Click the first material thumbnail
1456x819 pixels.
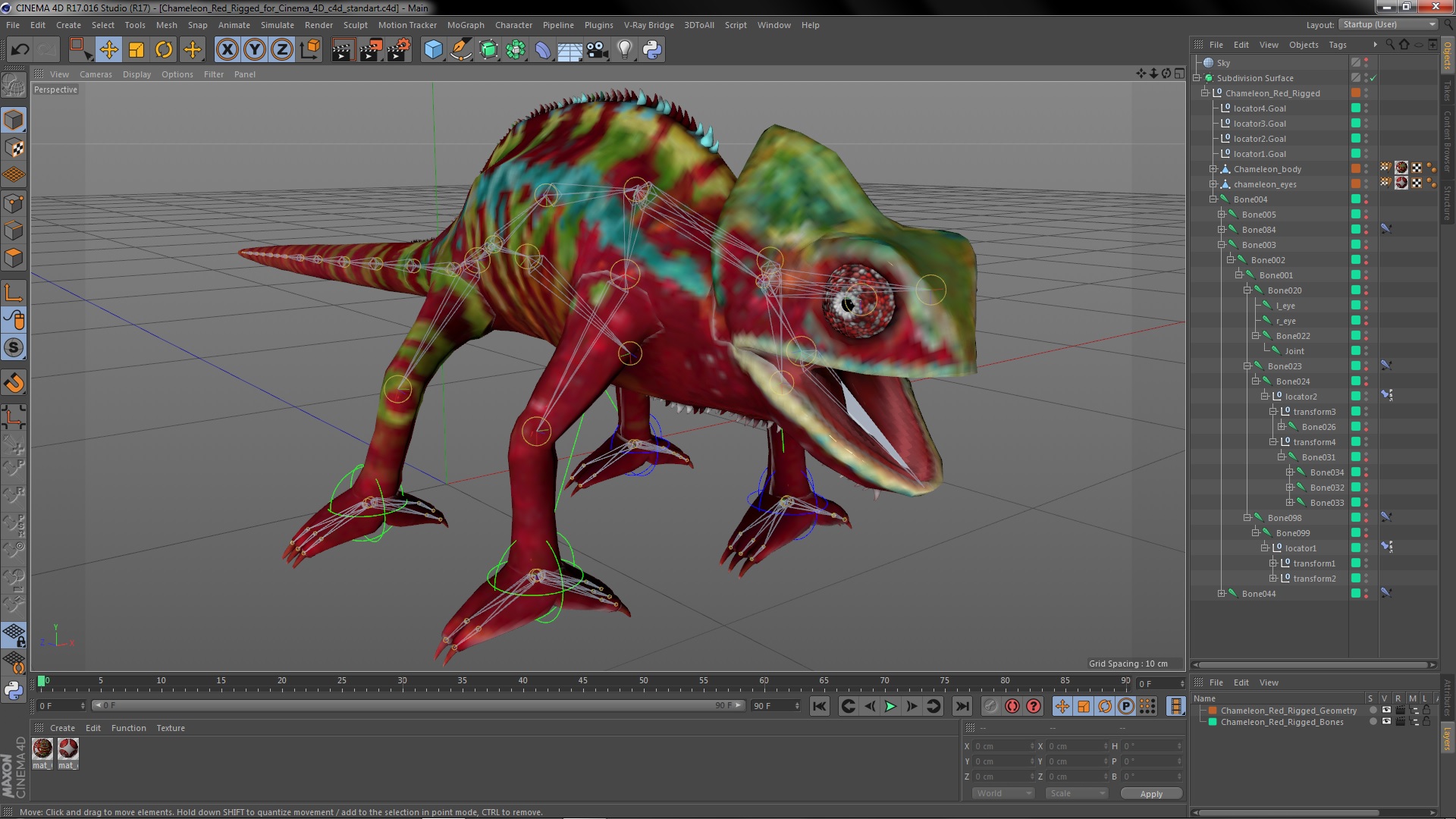point(42,749)
